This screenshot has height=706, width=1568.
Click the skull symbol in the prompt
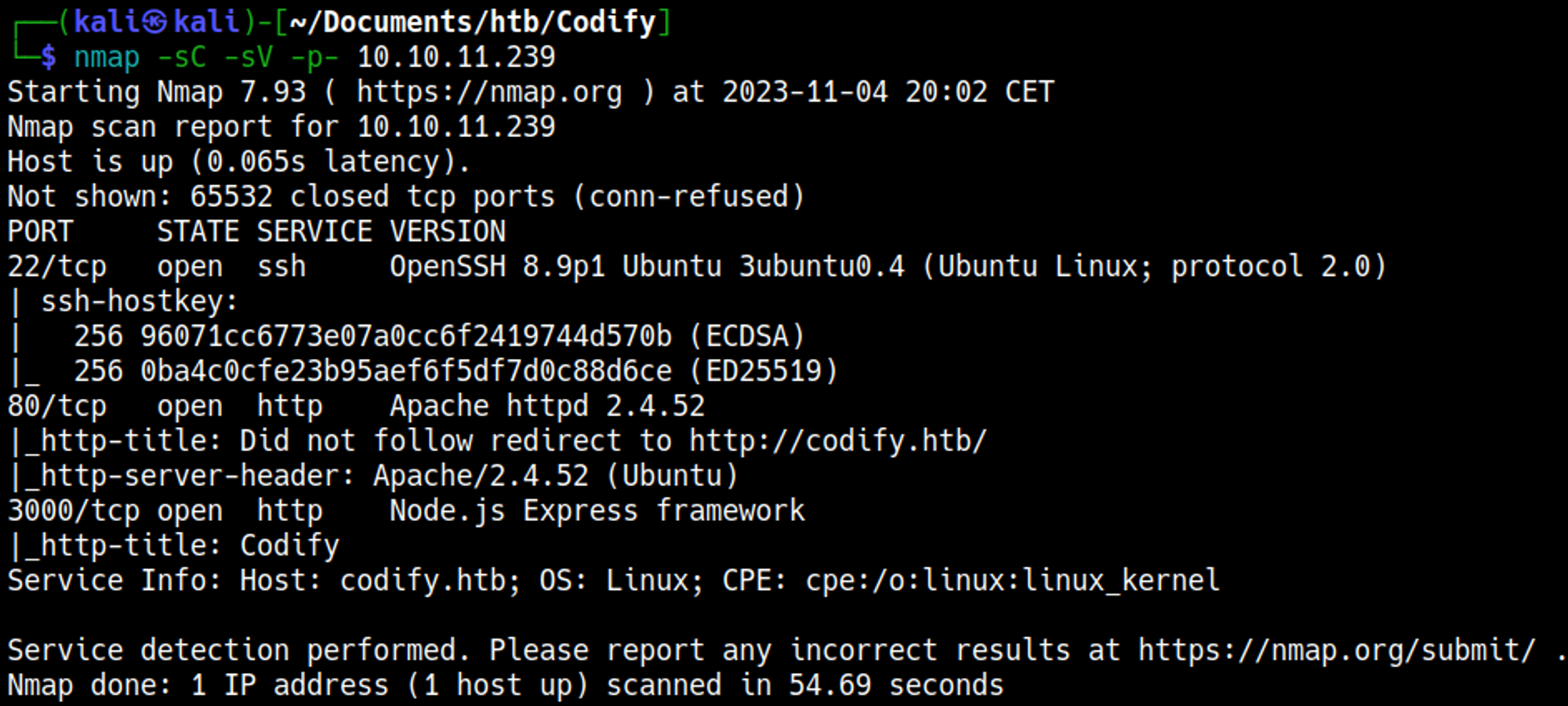pos(154,22)
